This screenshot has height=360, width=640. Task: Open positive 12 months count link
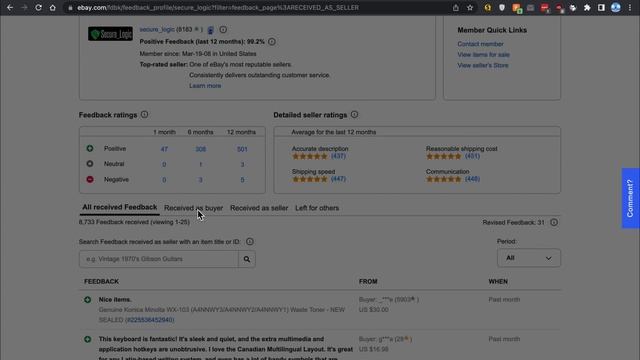[242, 149]
